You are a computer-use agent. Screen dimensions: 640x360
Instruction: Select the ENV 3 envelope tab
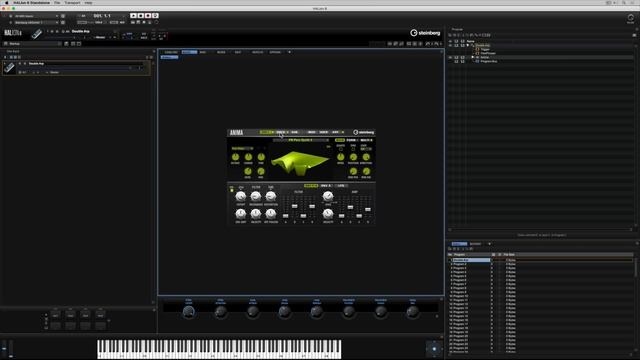point(326,186)
